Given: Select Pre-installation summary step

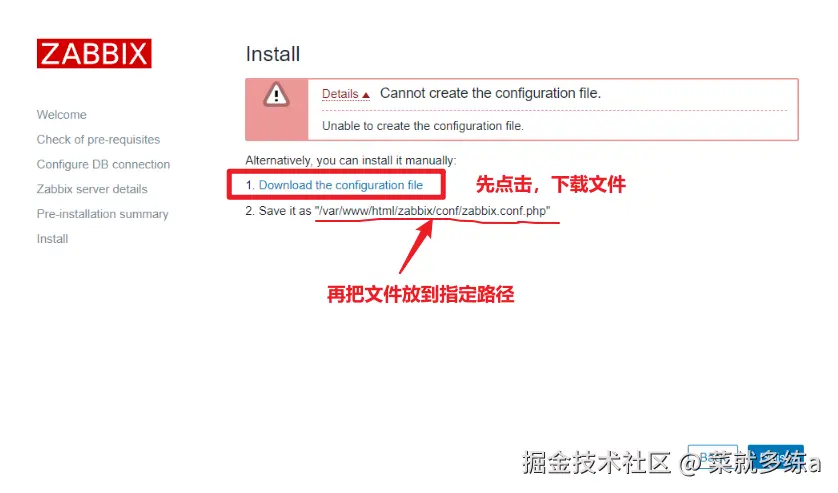Looking at the screenshot, I should pos(103,214).
